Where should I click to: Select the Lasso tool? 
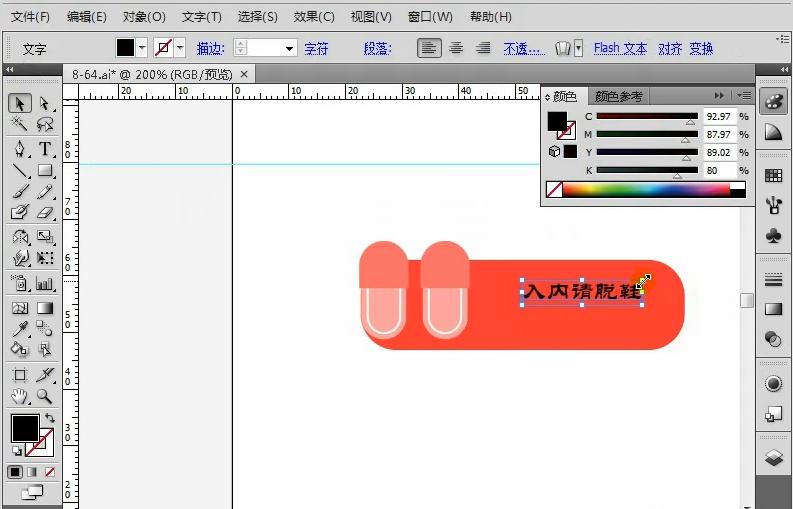click(x=45, y=124)
